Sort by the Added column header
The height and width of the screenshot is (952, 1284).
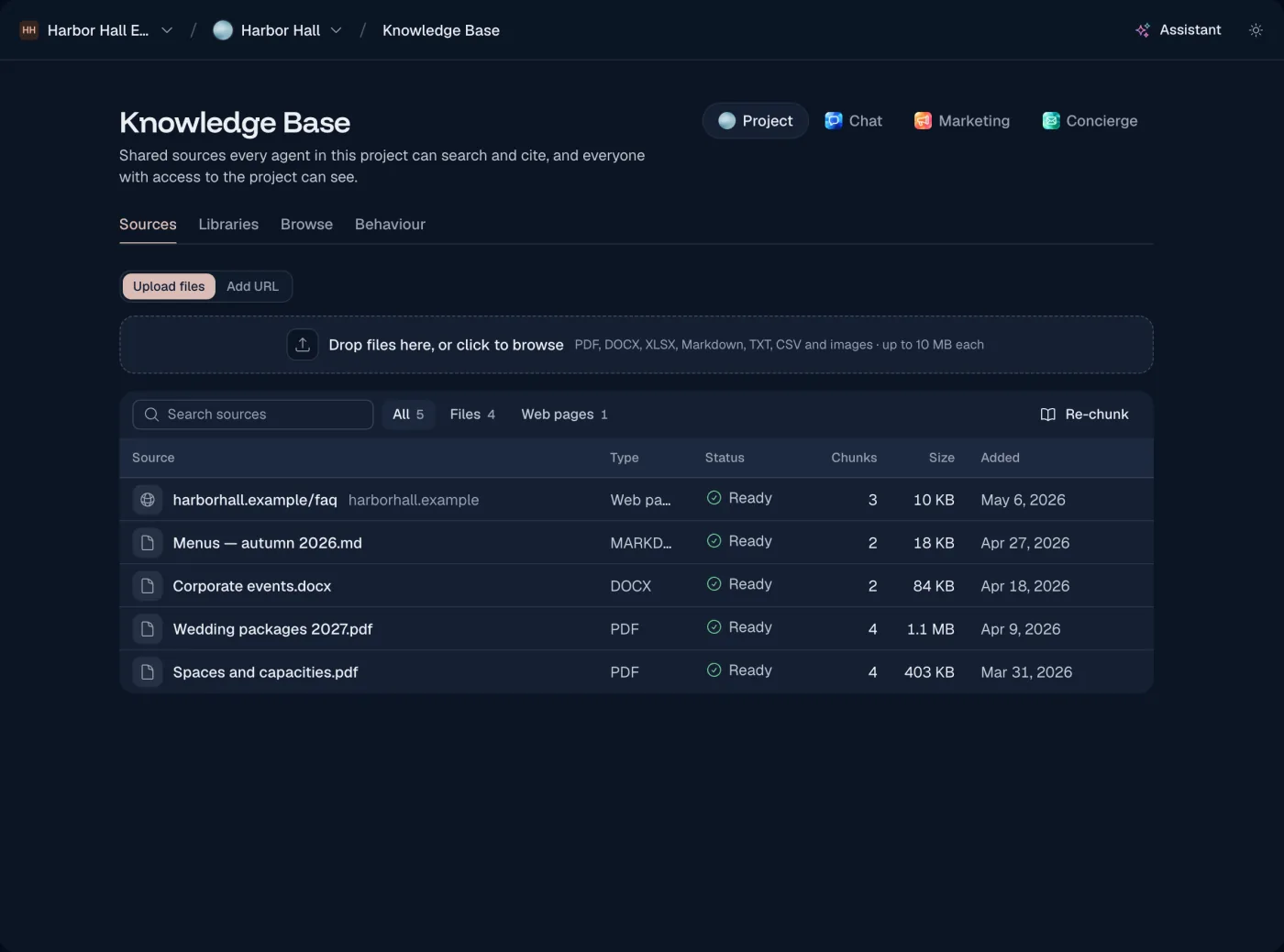point(1000,458)
